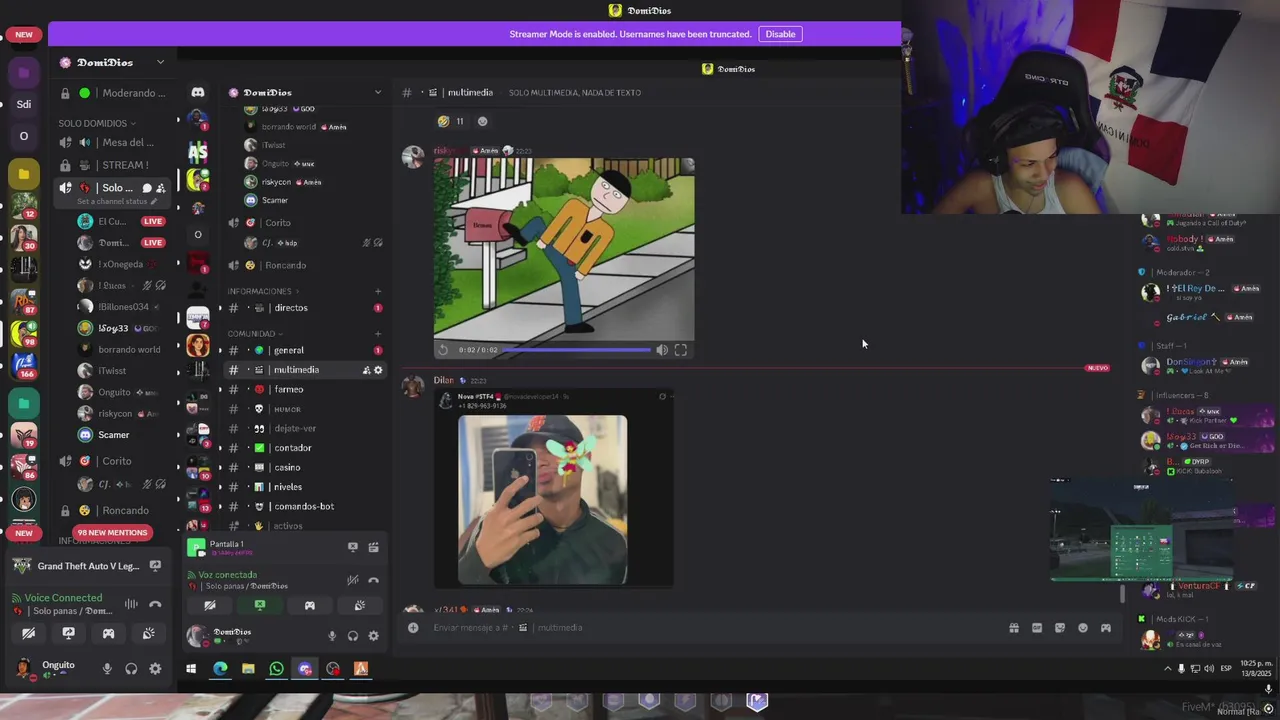Open user settings gear for DomiDios
Screen dimensions: 1280x720
(x=374, y=636)
